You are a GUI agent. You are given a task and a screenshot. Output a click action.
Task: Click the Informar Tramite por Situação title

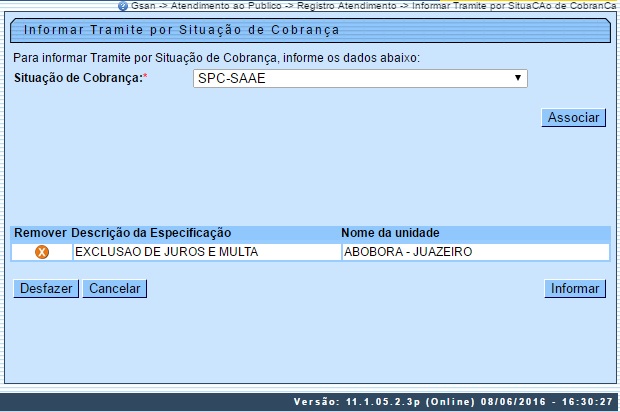tap(181, 30)
